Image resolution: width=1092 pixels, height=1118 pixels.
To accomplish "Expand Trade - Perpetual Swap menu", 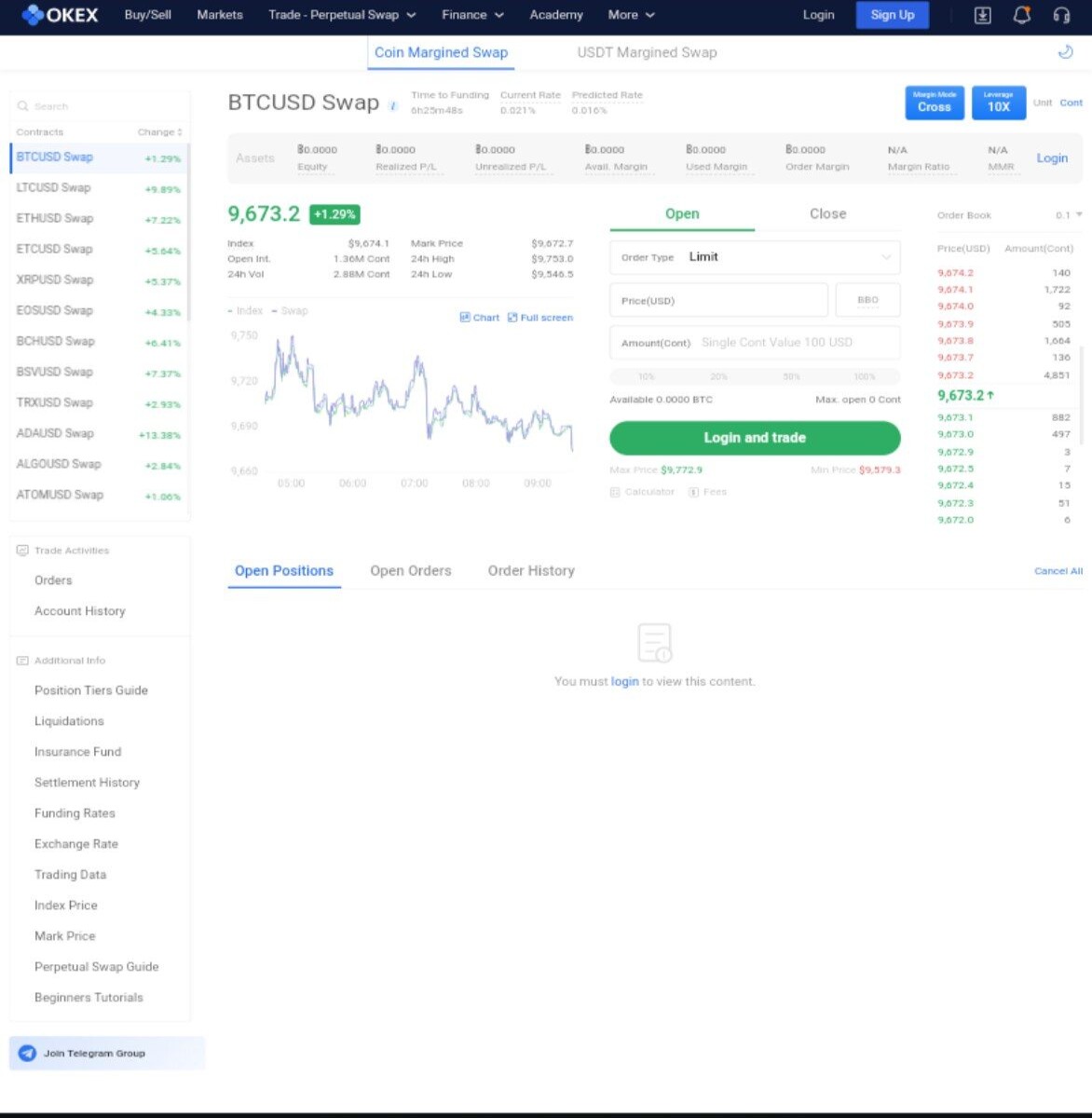I will pyautogui.click(x=342, y=15).
